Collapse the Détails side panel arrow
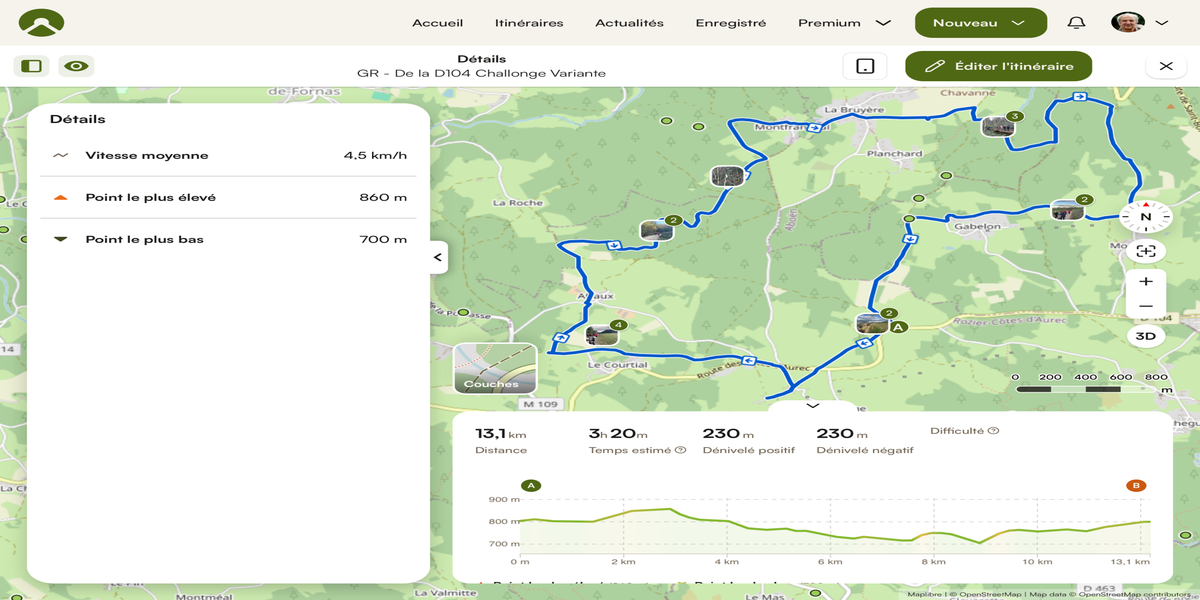Screen dimensions: 1200x600 [438, 257]
